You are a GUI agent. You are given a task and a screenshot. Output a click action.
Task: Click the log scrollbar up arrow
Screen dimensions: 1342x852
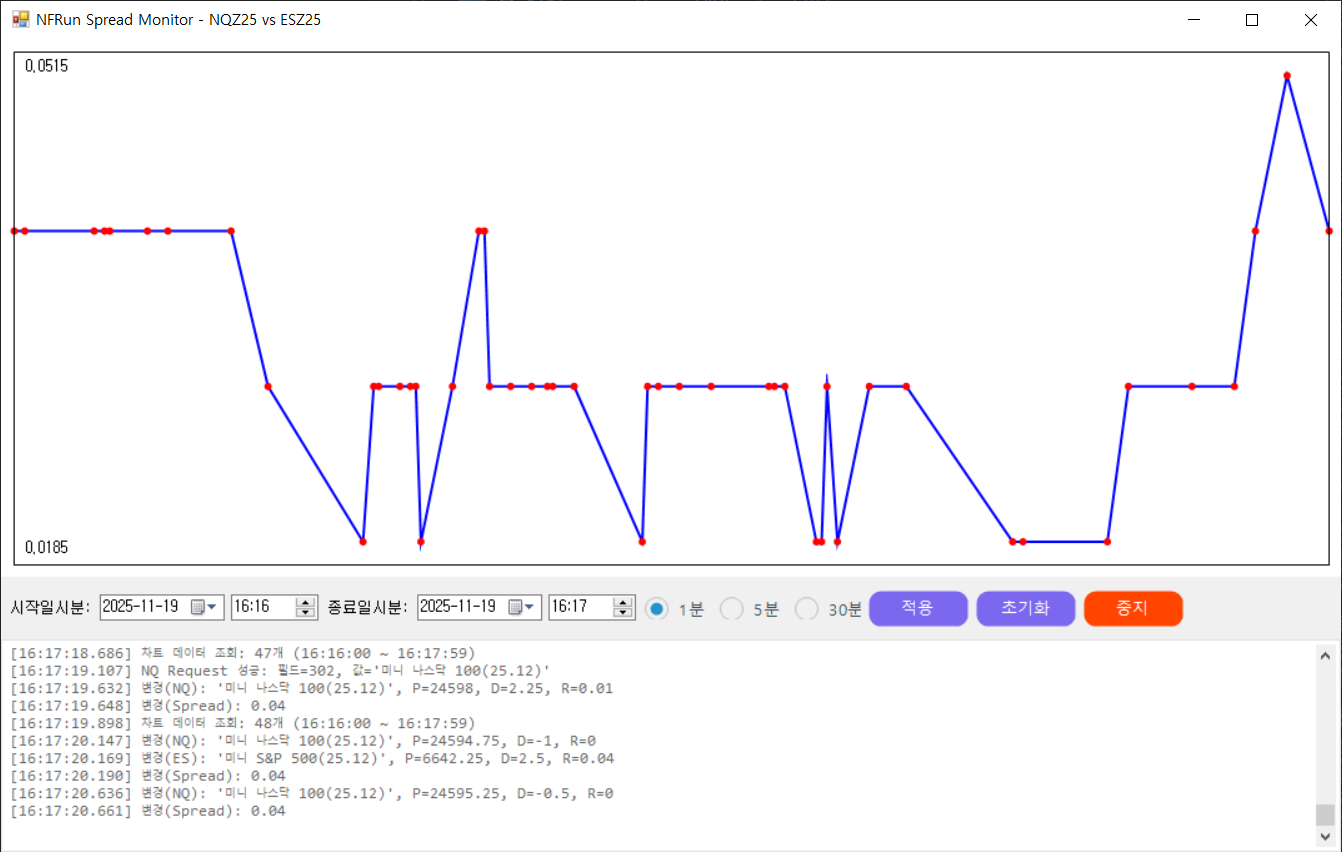click(1325, 655)
